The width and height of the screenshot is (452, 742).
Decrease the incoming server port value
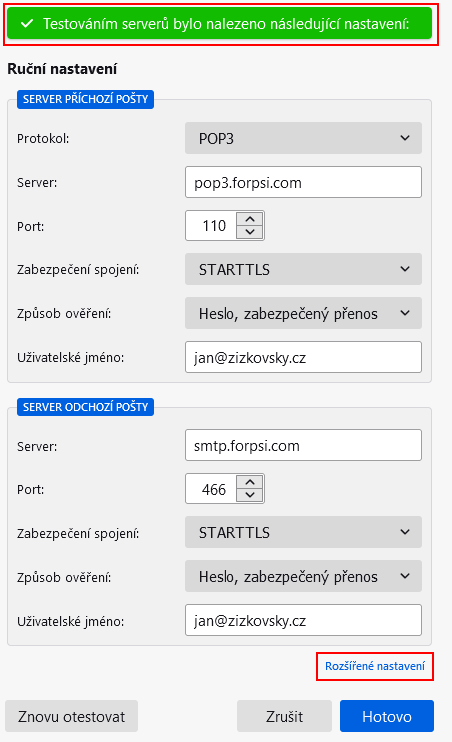(x=250, y=232)
